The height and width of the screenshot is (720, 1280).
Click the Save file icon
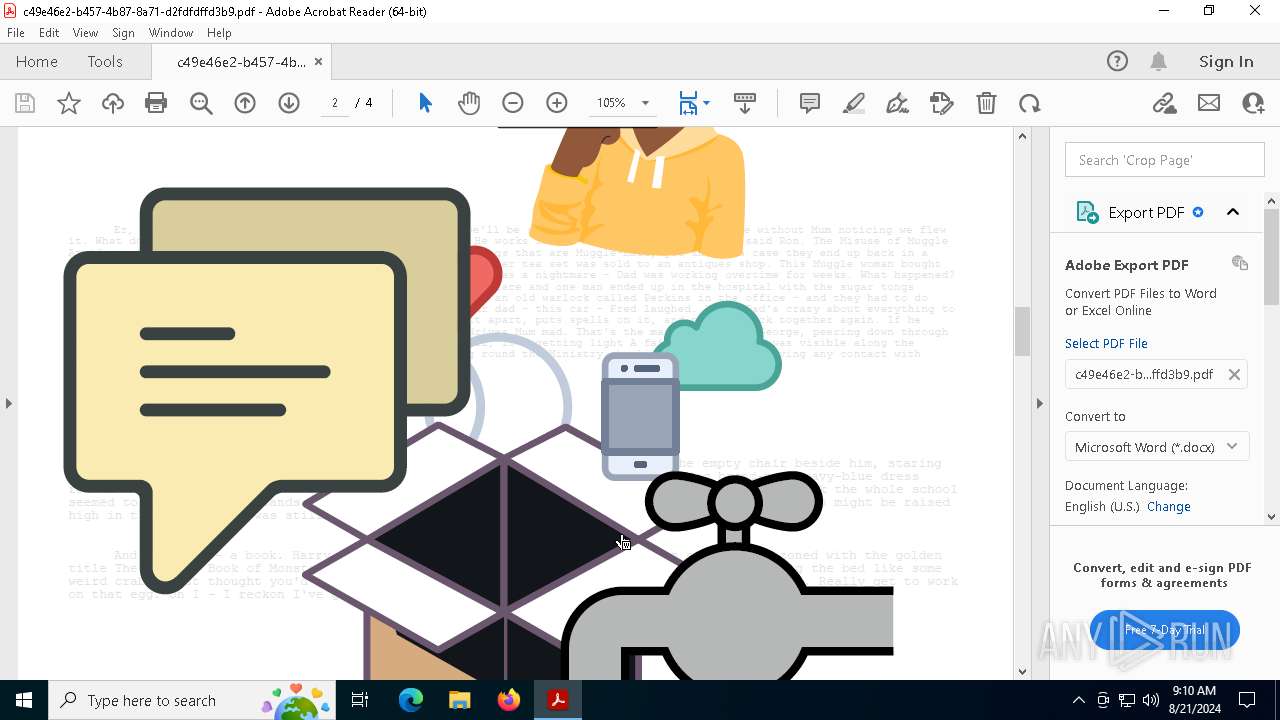point(25,103)
